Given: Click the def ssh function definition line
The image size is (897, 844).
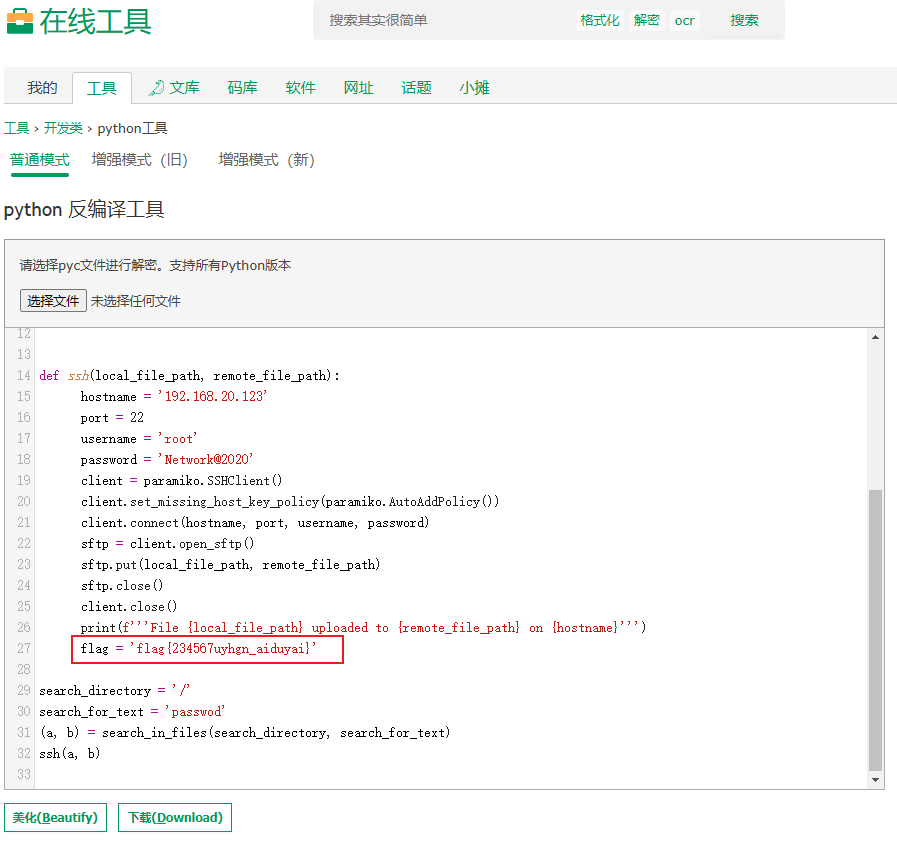Looking at the screenshot, I should [189, 376].
